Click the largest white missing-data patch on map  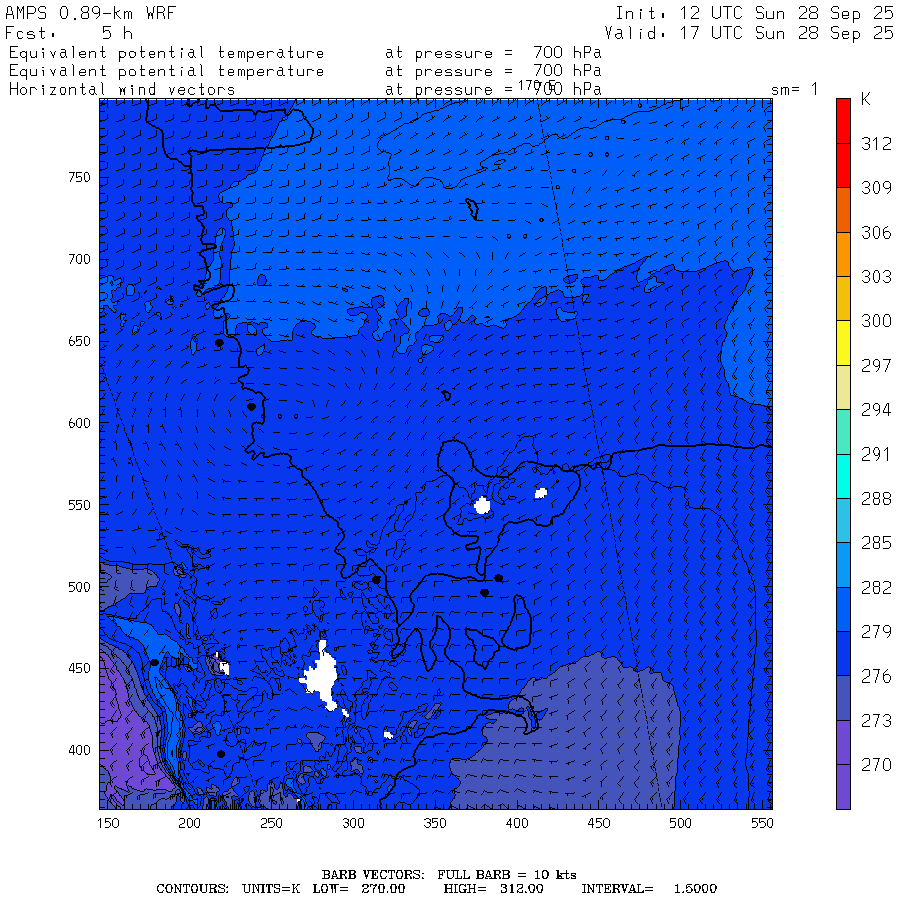(323, 676)
